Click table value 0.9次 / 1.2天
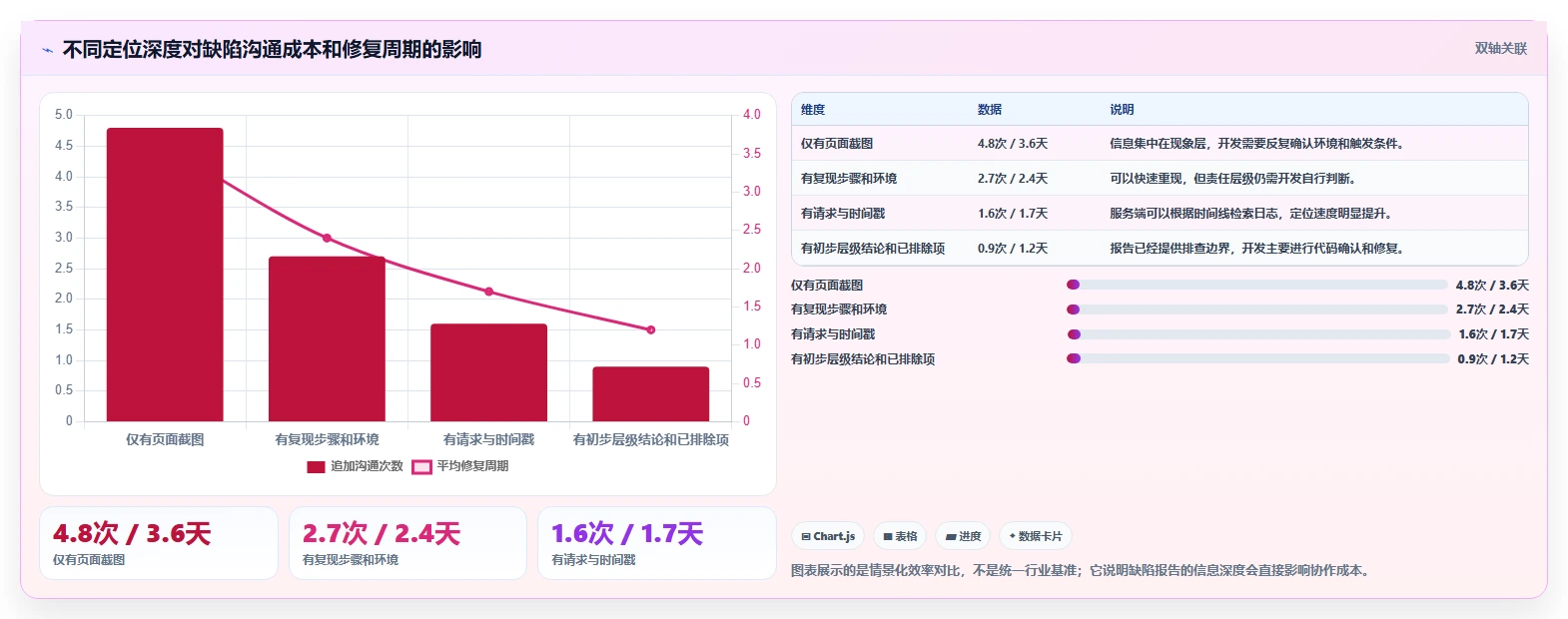 pos(1013,249)
